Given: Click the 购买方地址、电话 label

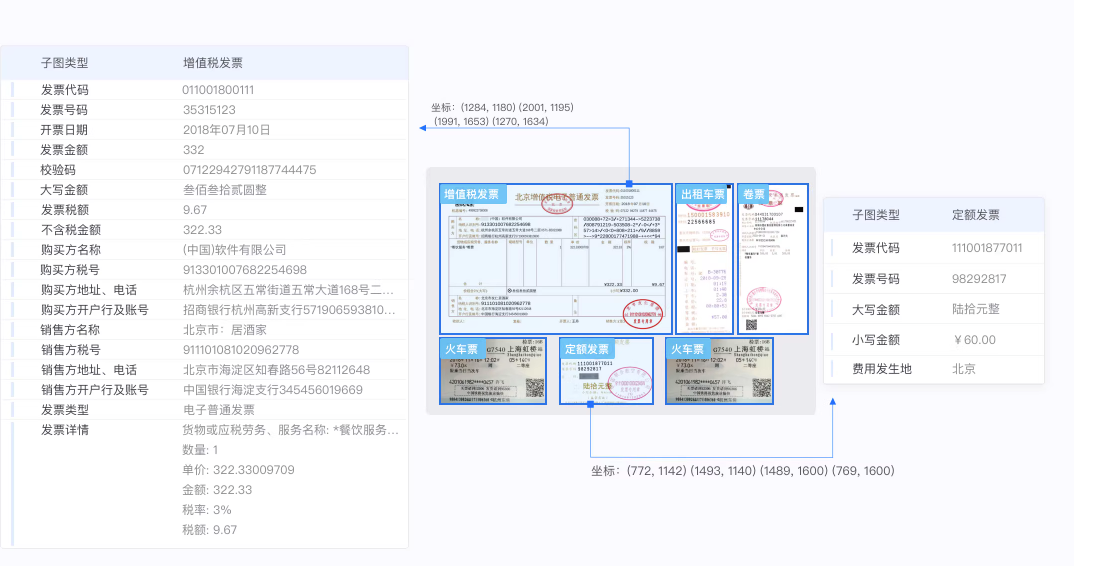Looking at the screenshot, I should coord(89,290).
